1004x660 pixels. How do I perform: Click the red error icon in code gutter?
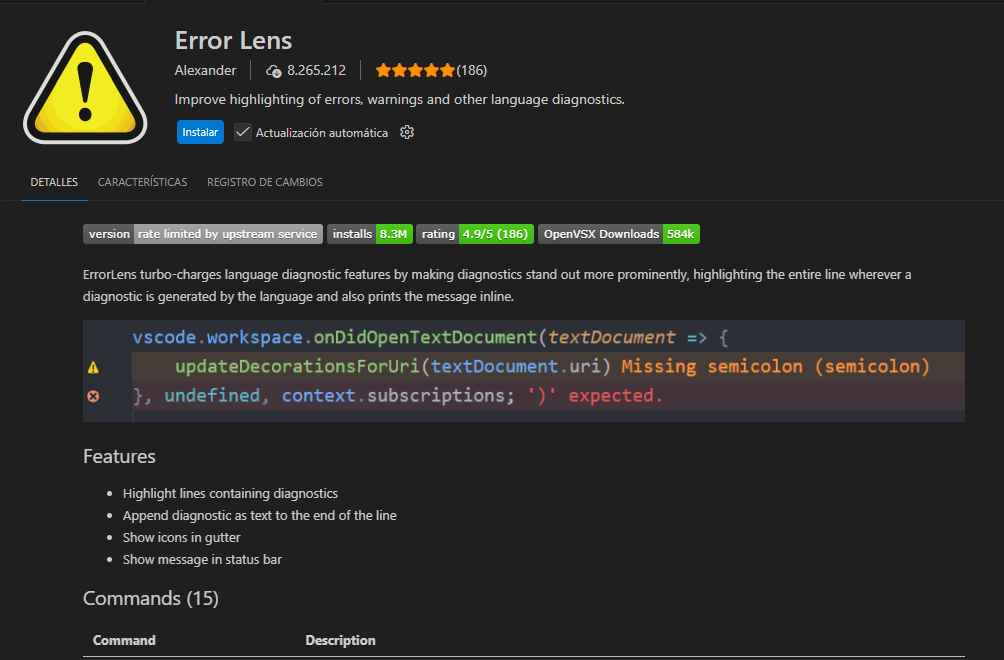(93, 396)
